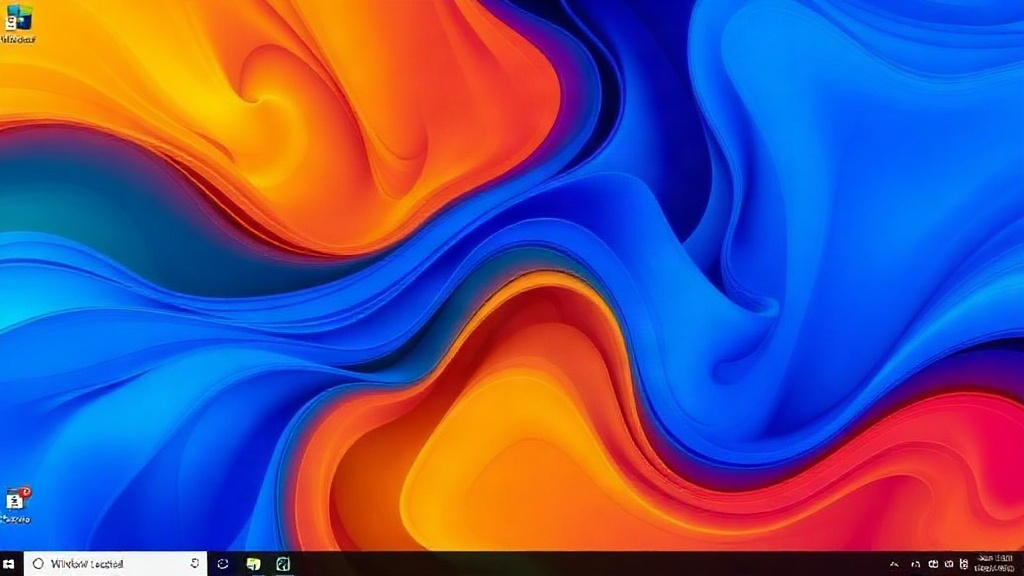
Task: Click into the taskbar search box
Action: [x=116, y=564]
